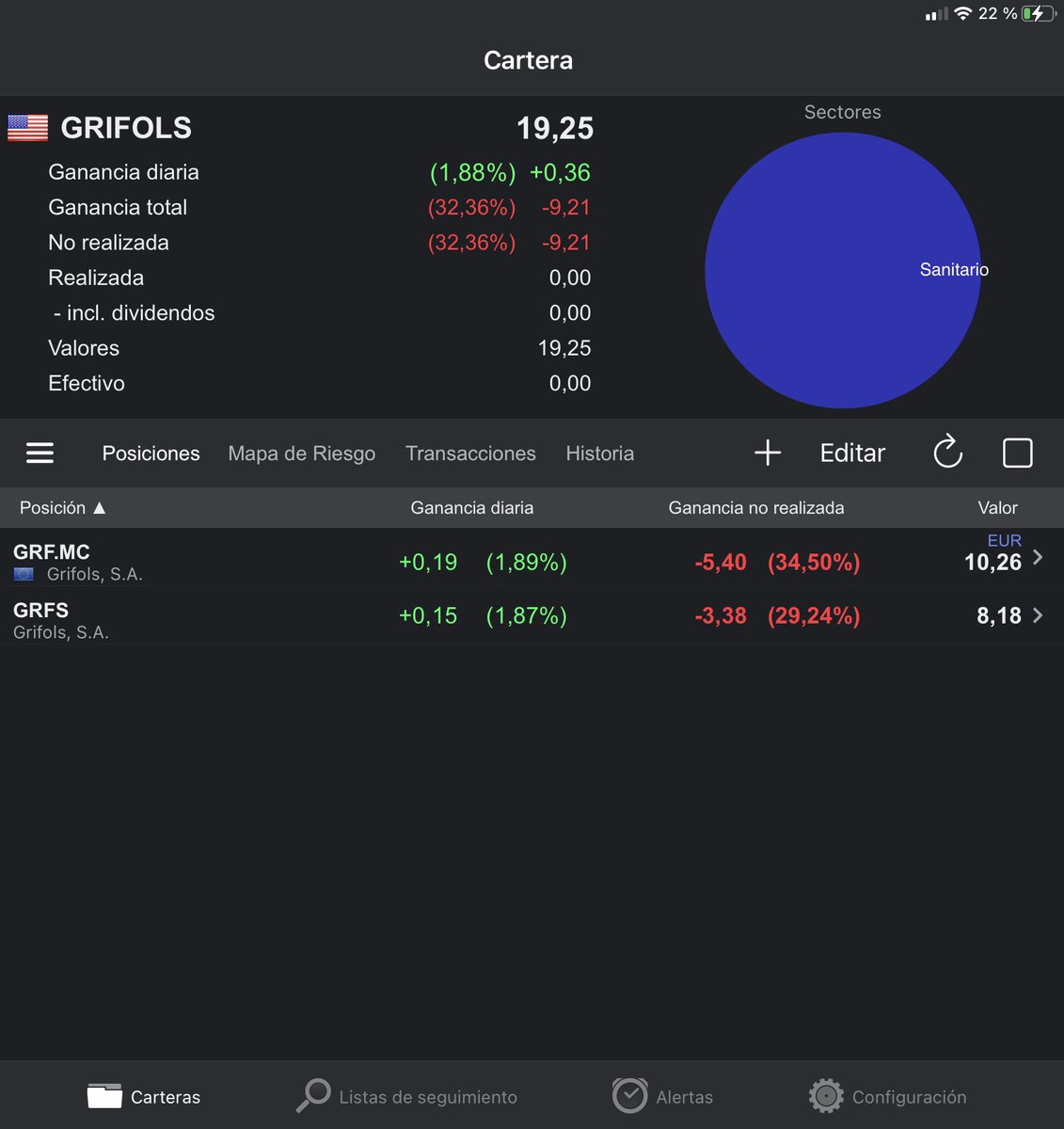This screenshot has width=1064, height=1129.
Task: Switch to the Mapa de Riesgo tab
Action: click(x=302, y=453)
